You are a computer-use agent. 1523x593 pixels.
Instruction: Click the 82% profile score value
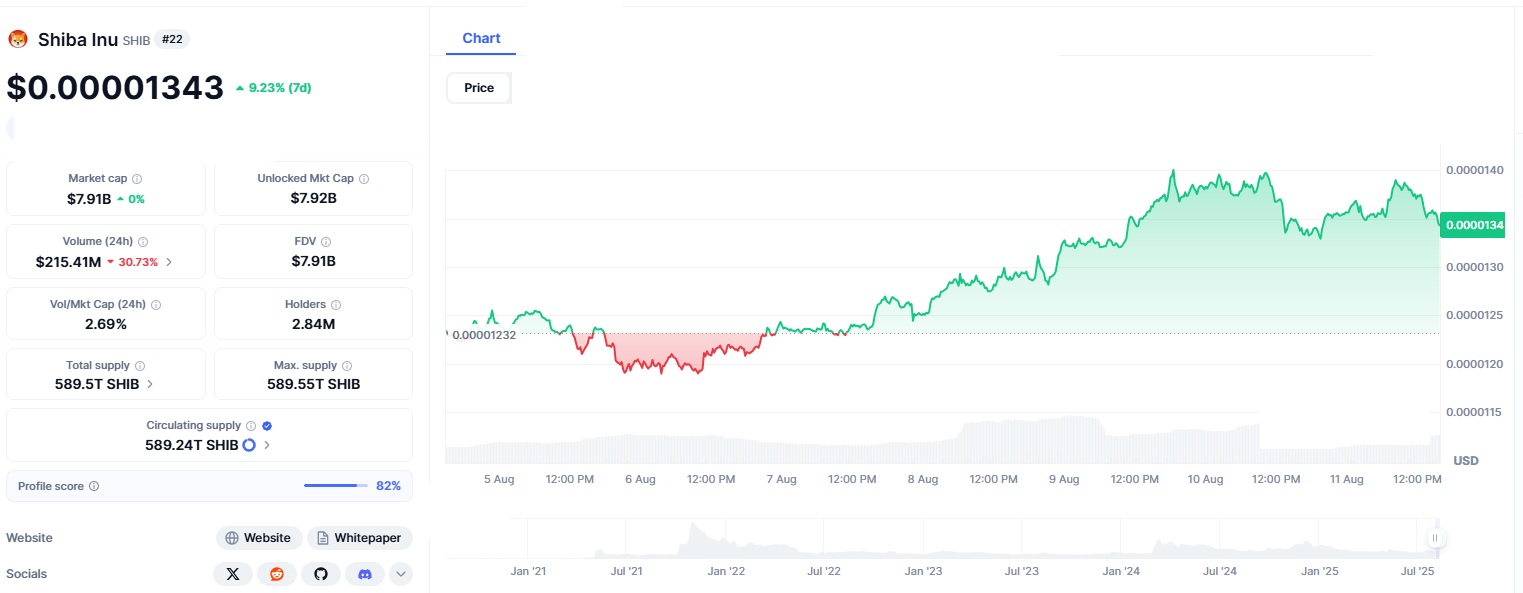tap(388, 486)
